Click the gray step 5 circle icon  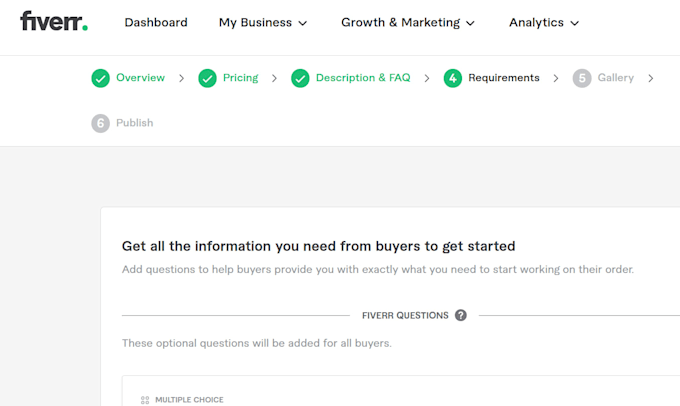pos(582,79)
